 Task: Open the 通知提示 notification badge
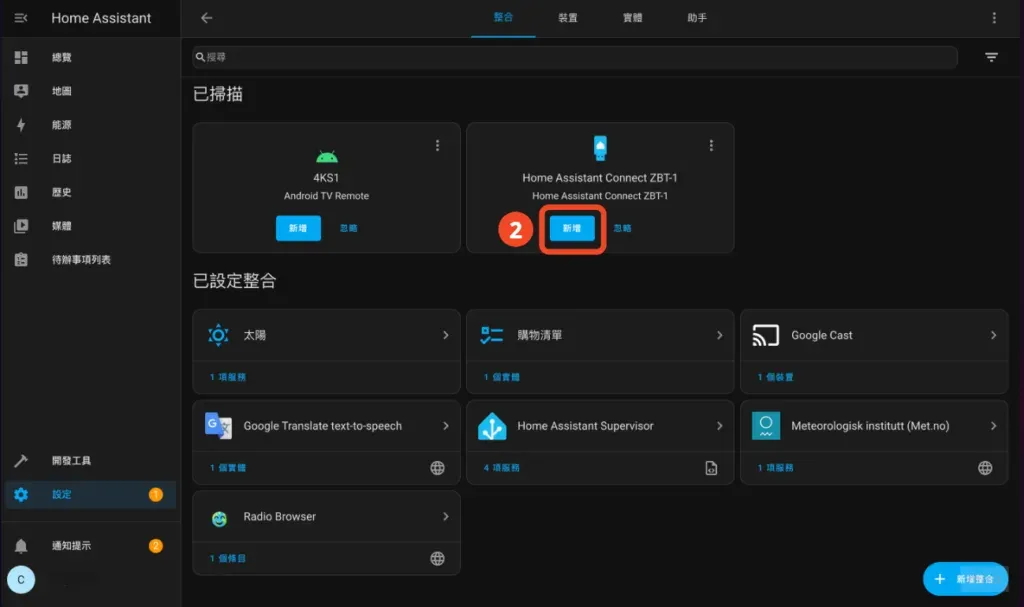pyautogui.click(x=155, y=546)
